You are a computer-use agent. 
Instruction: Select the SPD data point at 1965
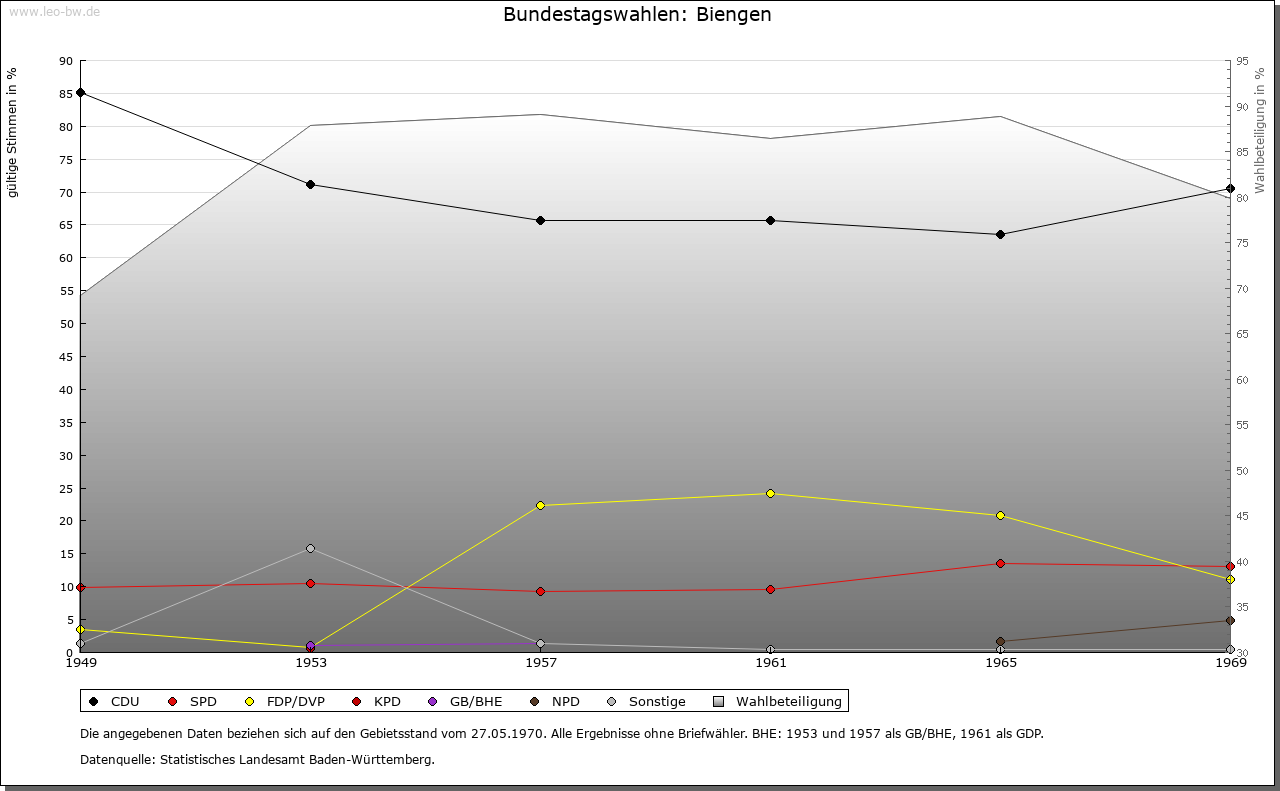coord(1000,563)
